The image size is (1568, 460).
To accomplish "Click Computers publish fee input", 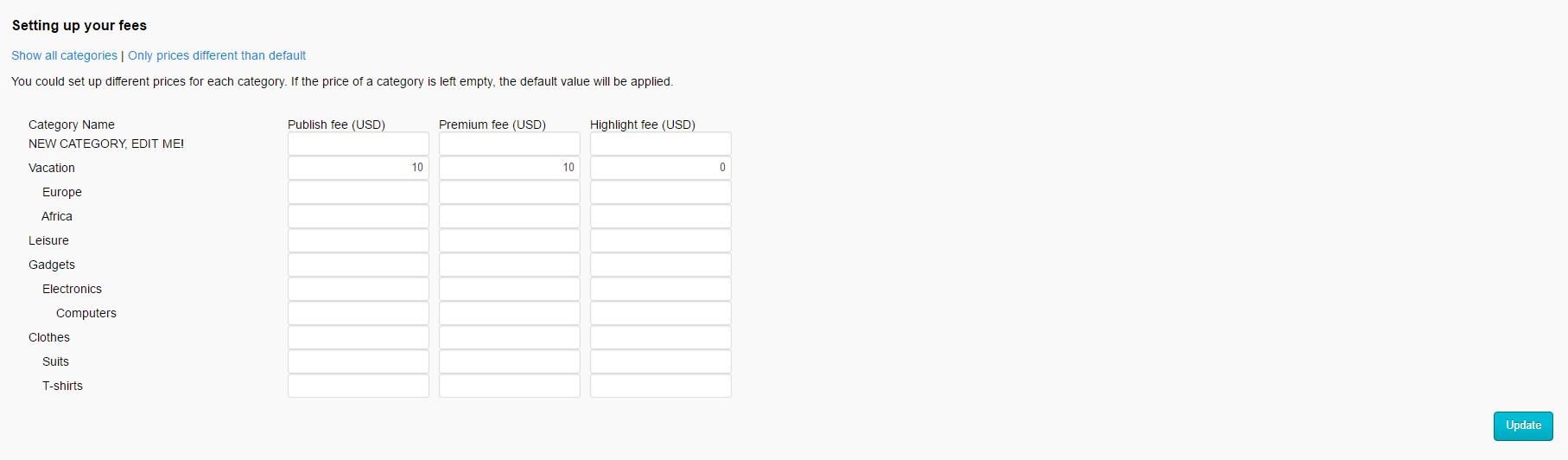I will (x=358, y=313).
